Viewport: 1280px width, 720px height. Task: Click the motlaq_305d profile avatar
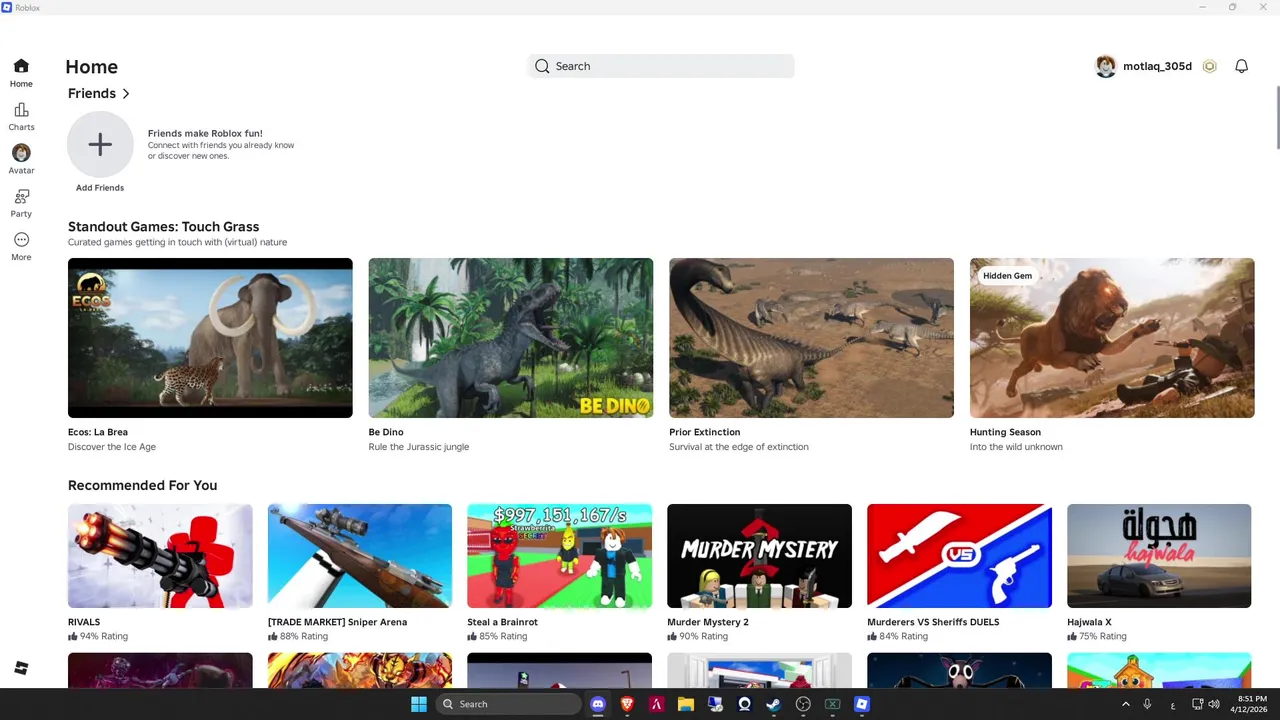(x=1105, y=66)
